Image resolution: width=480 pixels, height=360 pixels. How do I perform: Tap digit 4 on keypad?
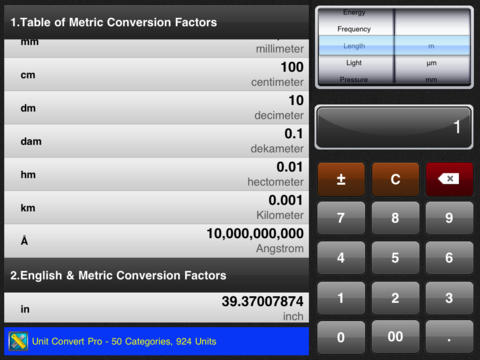click(341, 258)
